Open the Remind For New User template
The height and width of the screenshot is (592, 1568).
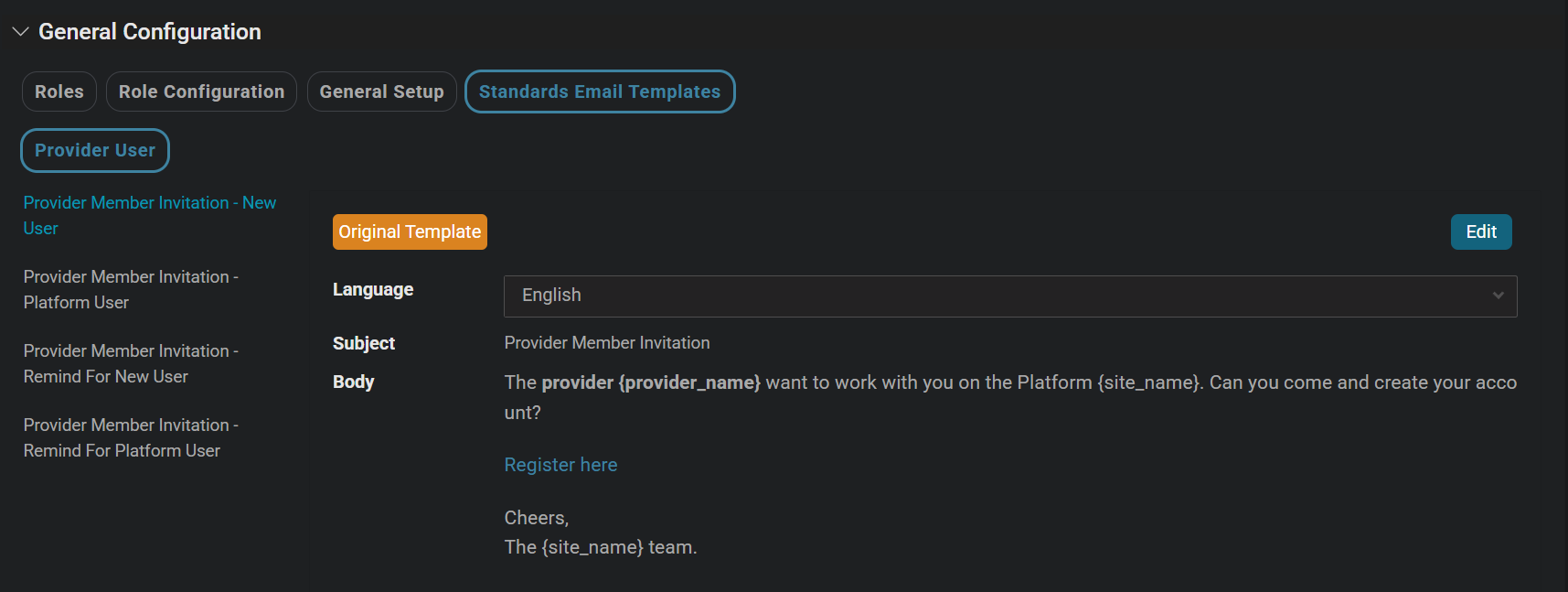tap(131, 363)
